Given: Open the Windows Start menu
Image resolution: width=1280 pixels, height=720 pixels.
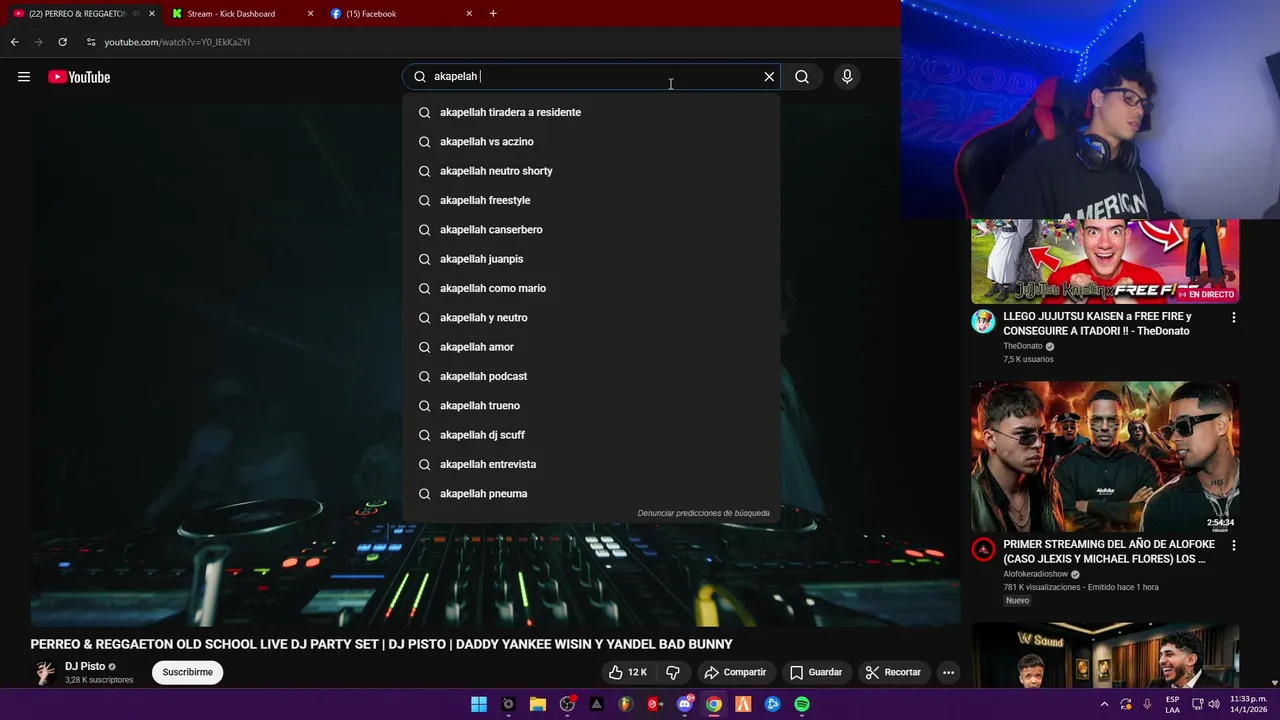Looking at the screenshot, I should pos(479,704).
